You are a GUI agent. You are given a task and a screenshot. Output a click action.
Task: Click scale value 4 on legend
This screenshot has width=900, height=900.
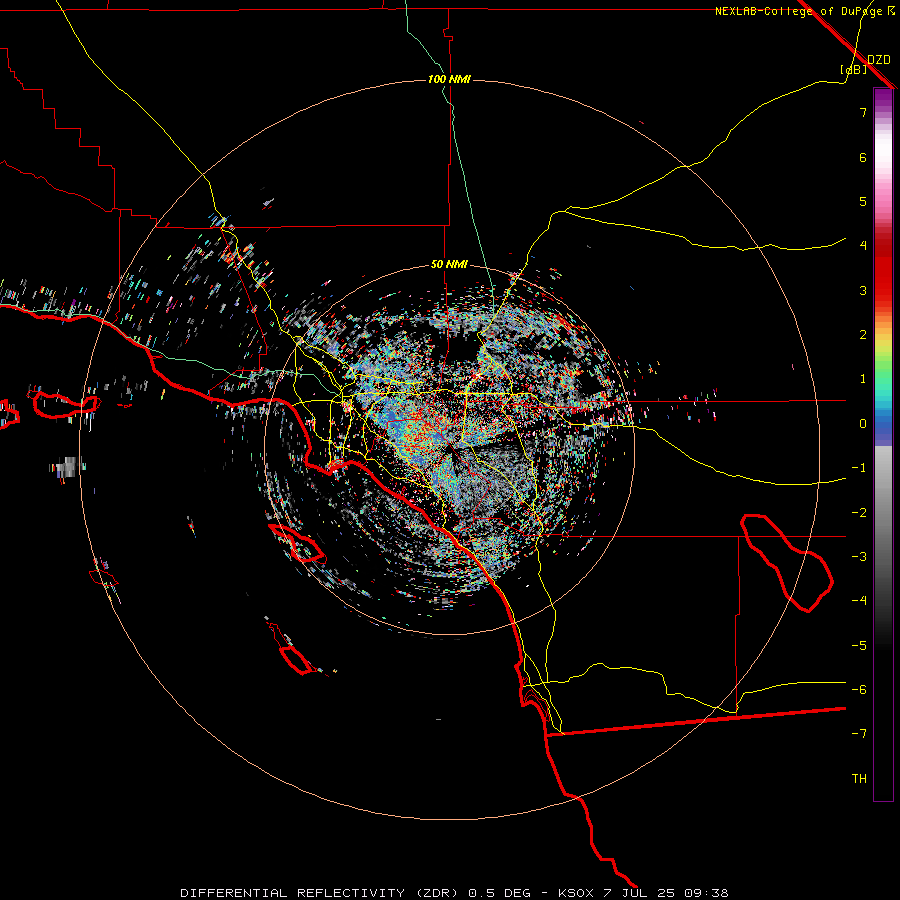pos(863,246)
